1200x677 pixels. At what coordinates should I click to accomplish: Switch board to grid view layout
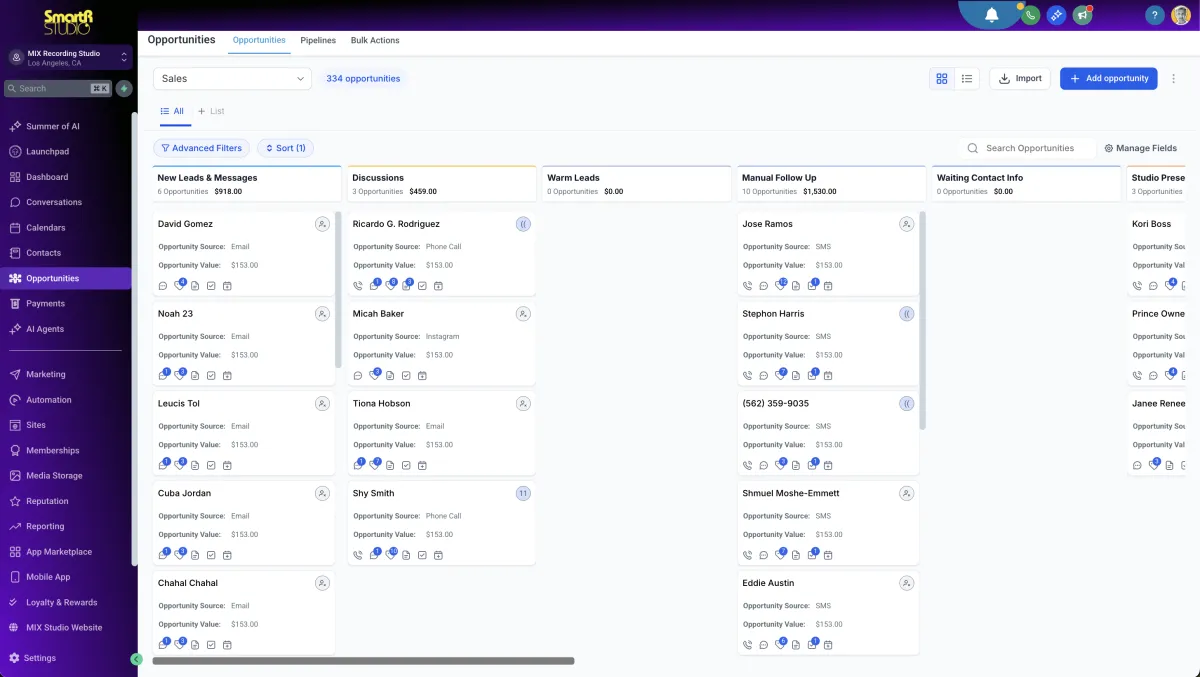point(941,77)
